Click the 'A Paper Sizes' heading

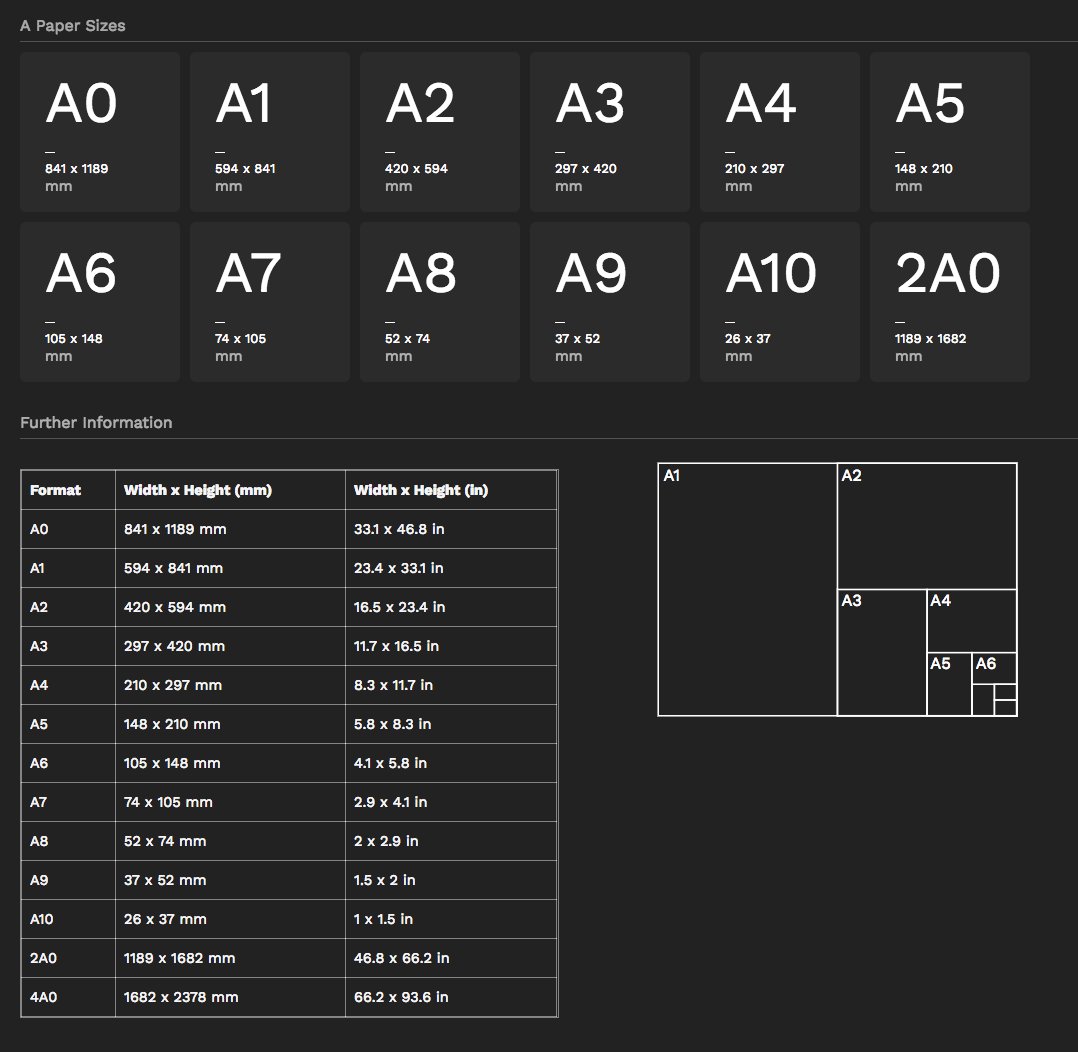[x=73, y=25]
